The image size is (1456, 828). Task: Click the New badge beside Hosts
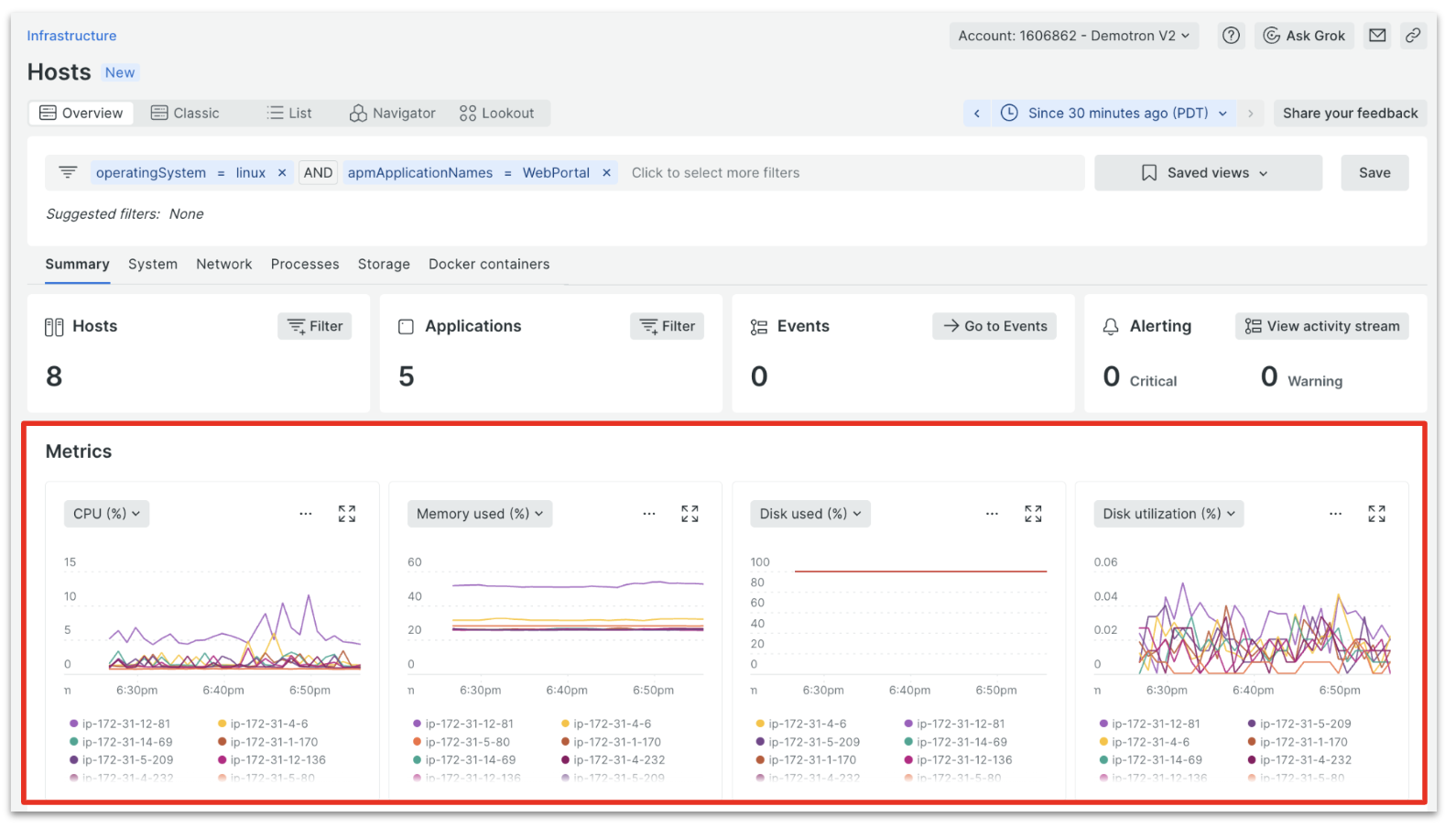coord(119,72)
